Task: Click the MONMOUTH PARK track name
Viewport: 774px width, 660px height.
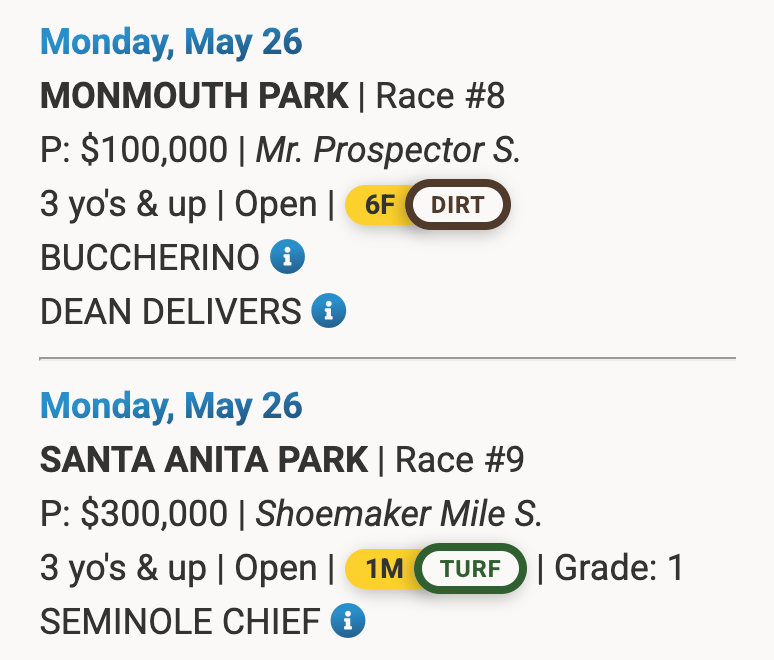Action: point(194,95)
